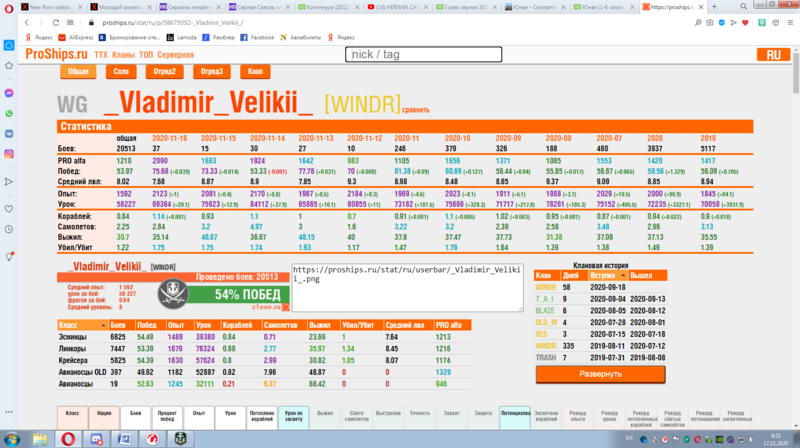Open ТОП link in site header
The image size is (800, 448).
click(146, 55)
